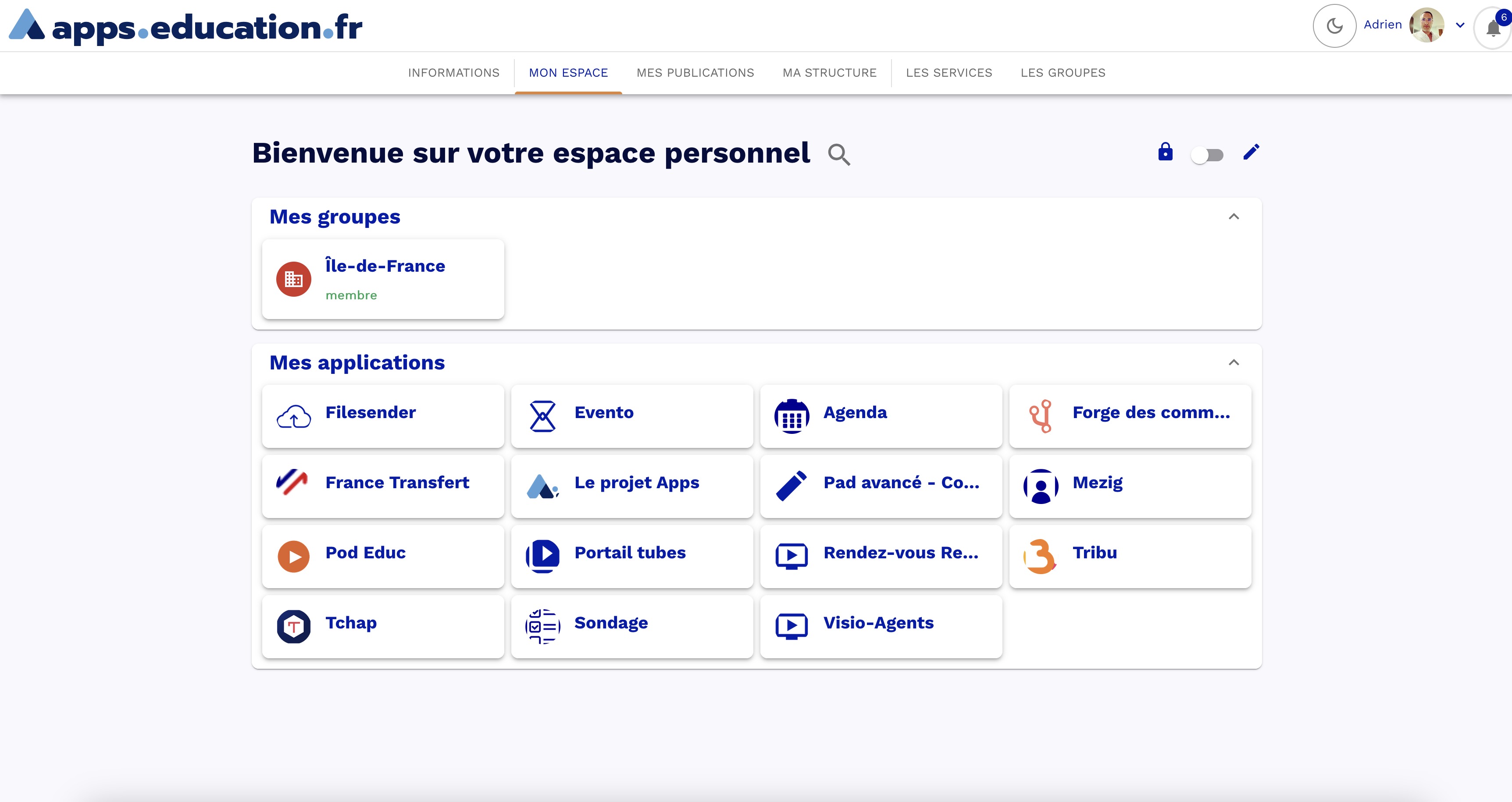Screen dimensions: 1512x802
Task: Click the Tchap hexagon icon
Action: pos(293,627)
